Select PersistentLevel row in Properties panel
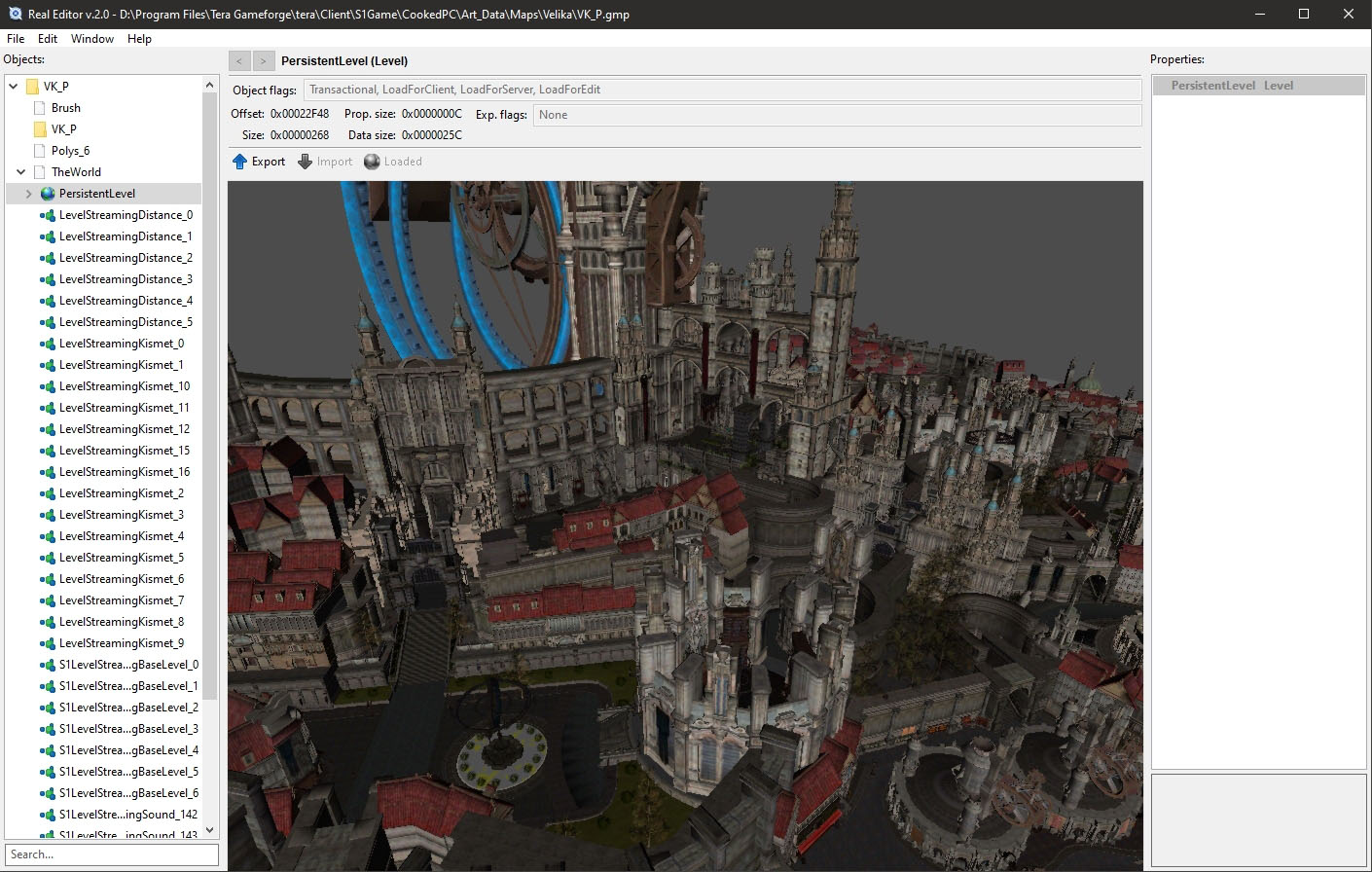Image resolution: width=1372 pixels, height=872 pixels. pos(1259,86)
